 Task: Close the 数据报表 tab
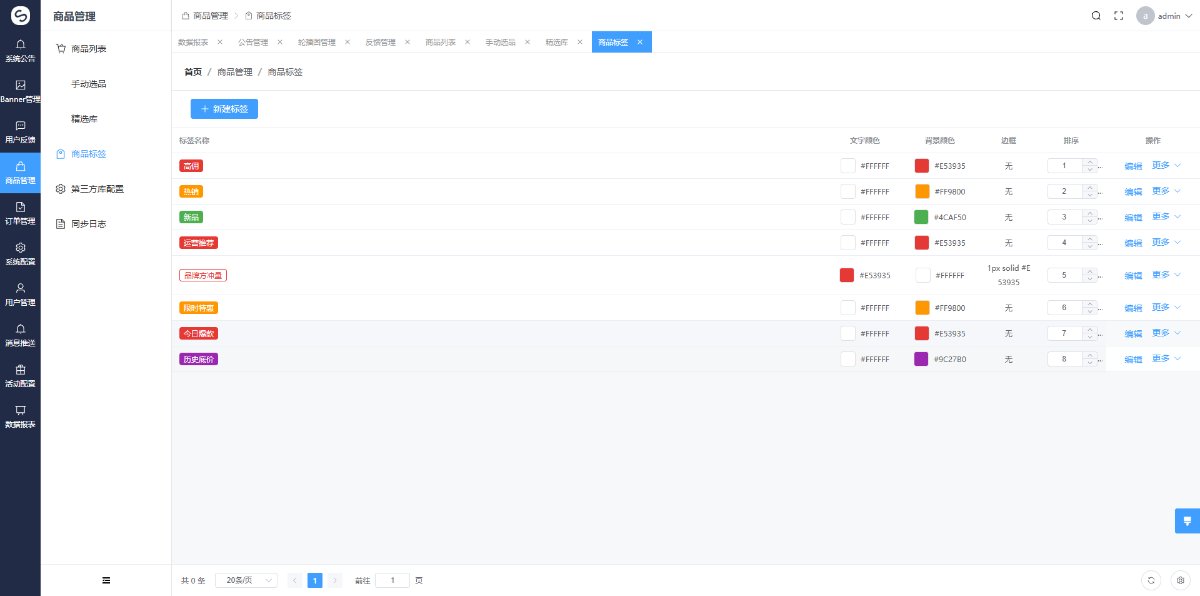coord(220,42)
